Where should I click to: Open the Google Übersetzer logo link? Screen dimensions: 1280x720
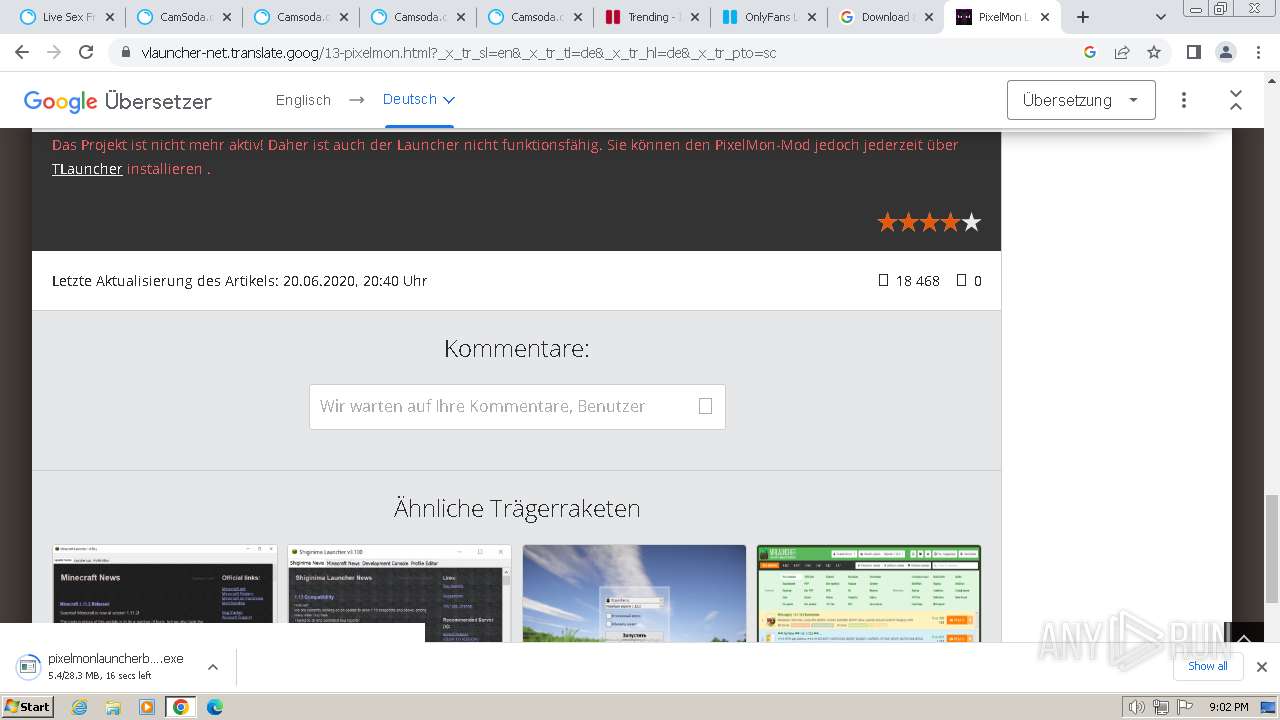tap(118, 101)
